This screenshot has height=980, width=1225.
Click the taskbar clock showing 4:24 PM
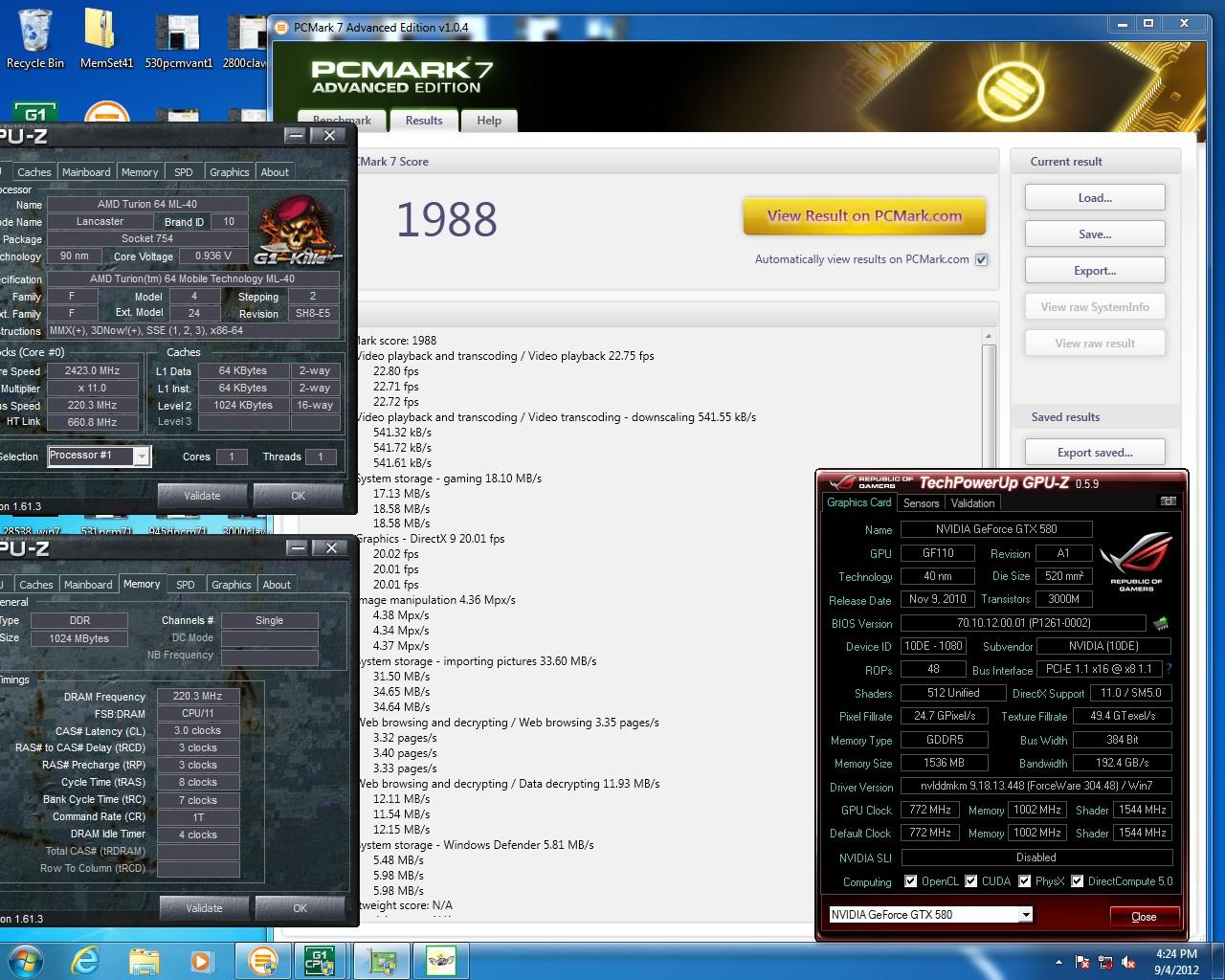point(1176,961)
